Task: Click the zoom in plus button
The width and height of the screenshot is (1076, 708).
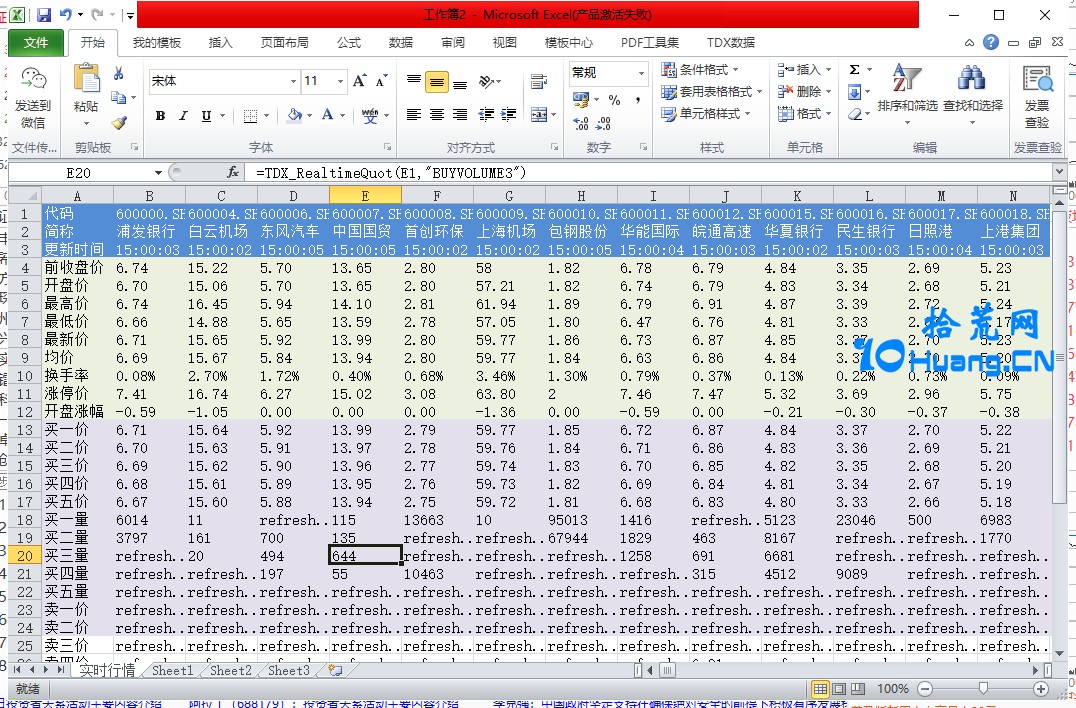Action: (1041, 689)
